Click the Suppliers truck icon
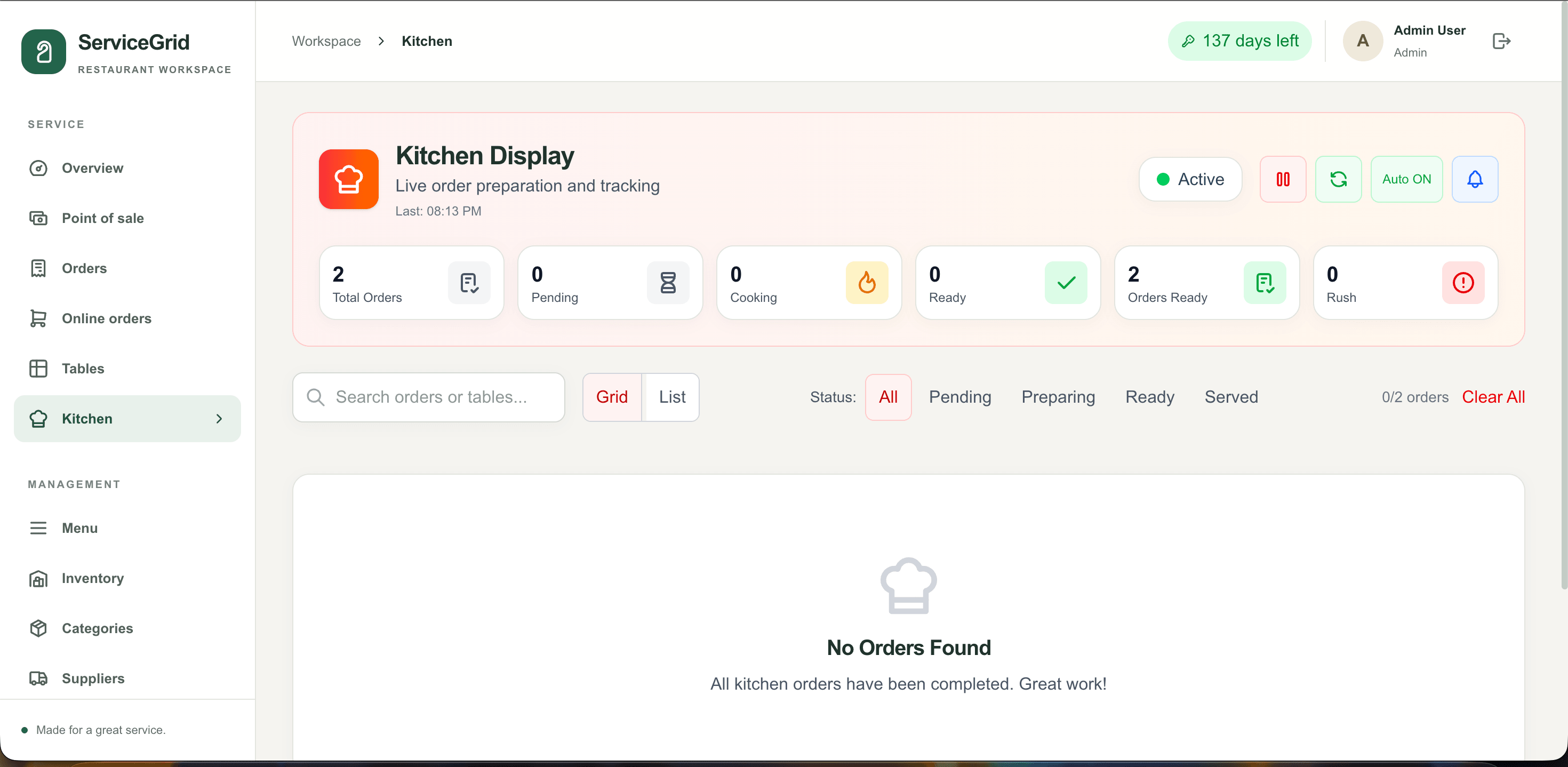1568x767 pixels. coord(38,678)
